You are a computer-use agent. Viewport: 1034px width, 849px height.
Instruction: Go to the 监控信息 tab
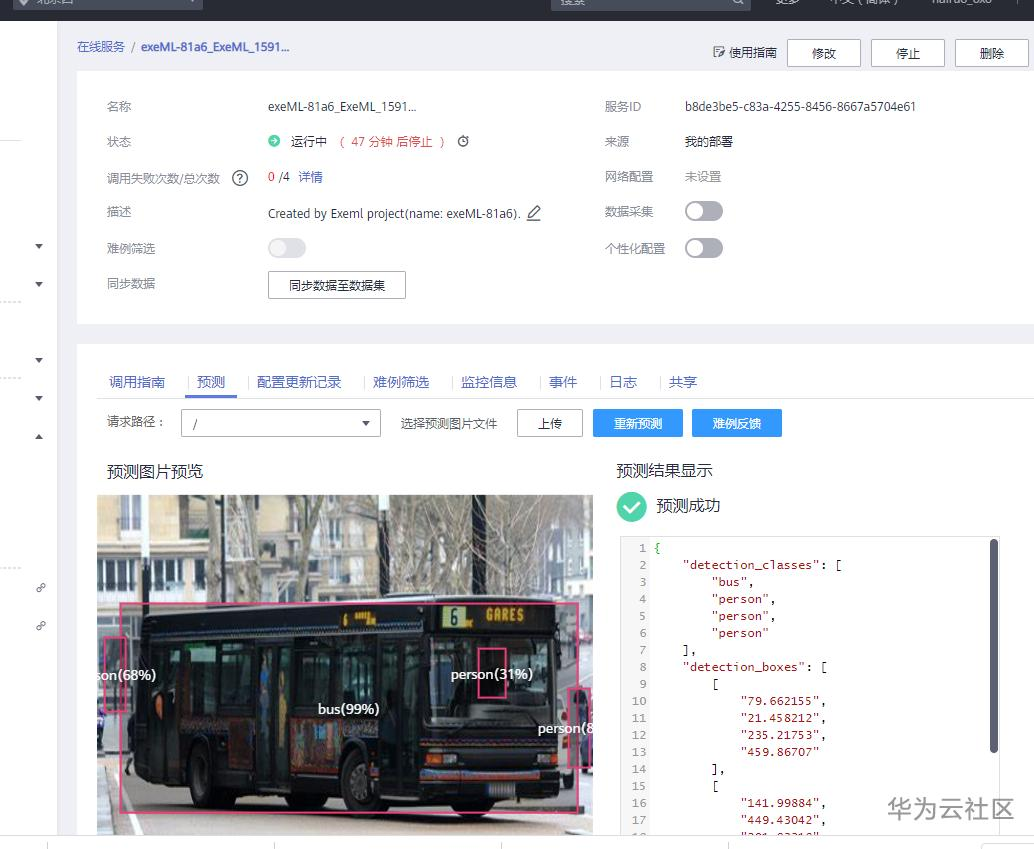tap(489, 382)
